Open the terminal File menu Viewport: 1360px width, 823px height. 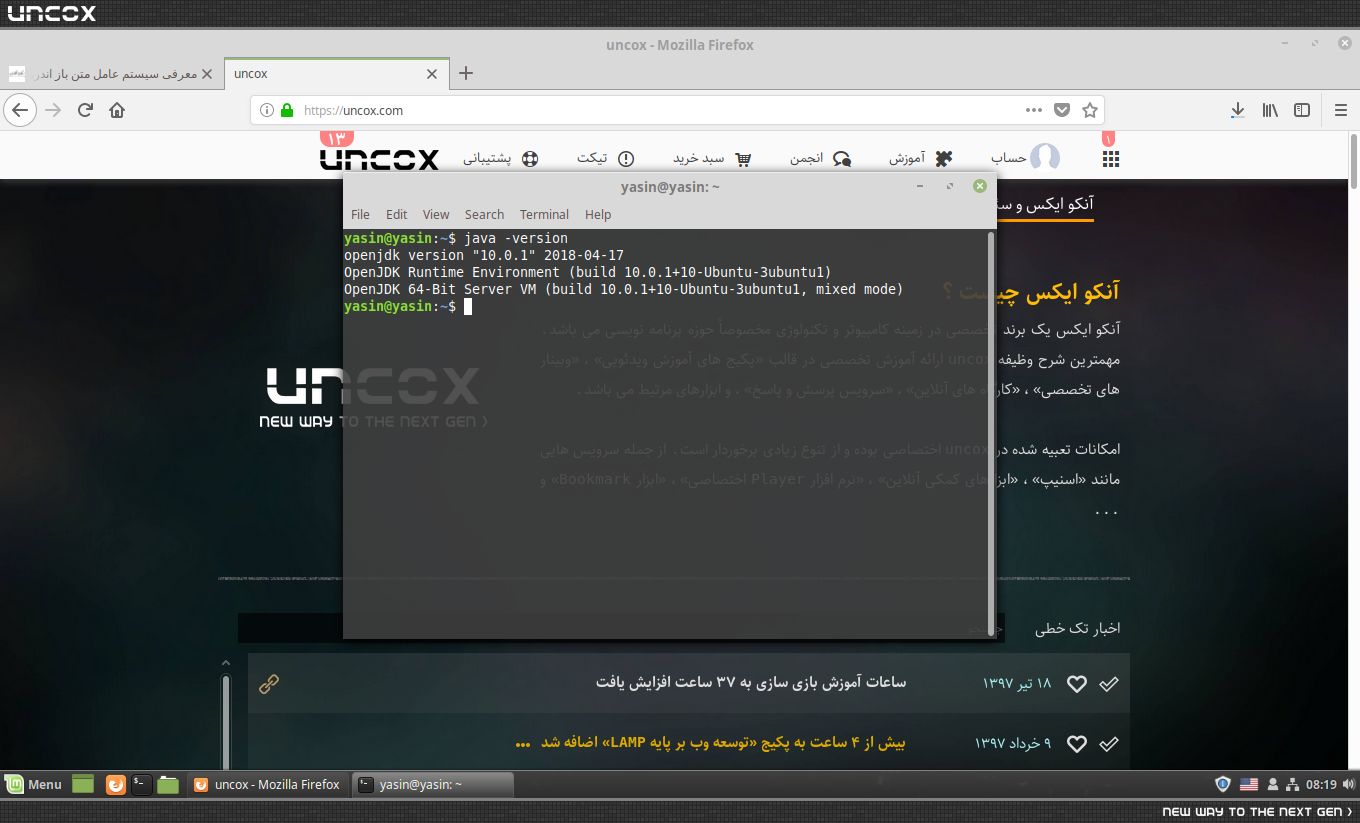(361, 214)
